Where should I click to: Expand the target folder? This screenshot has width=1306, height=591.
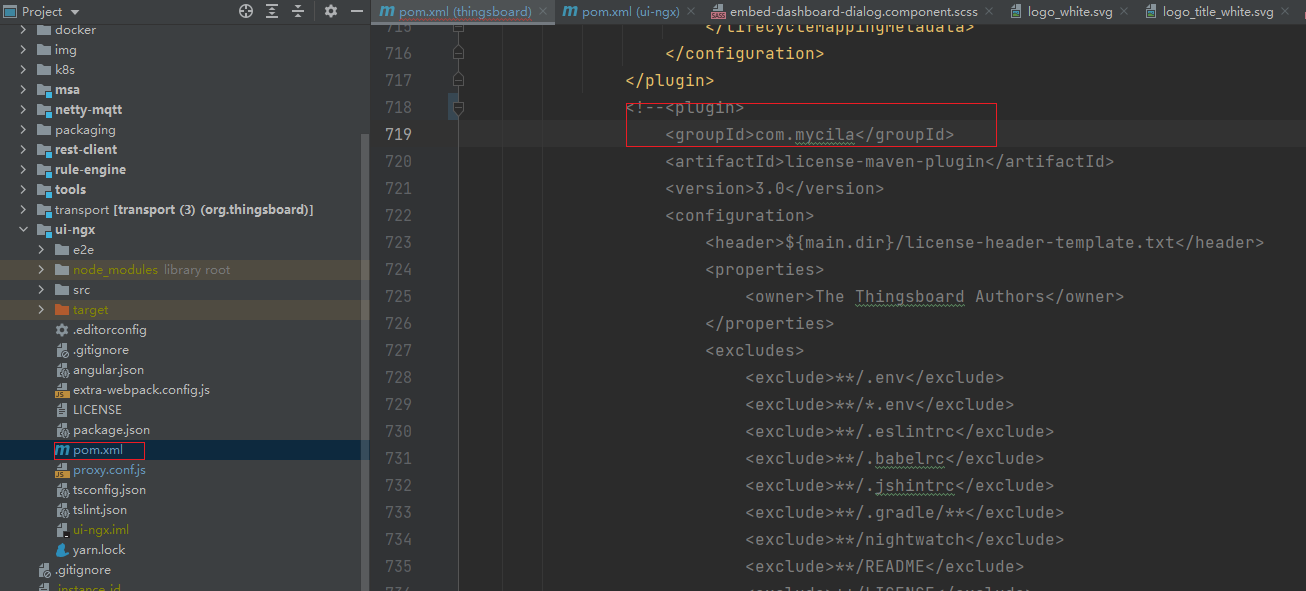pos(41,310)
